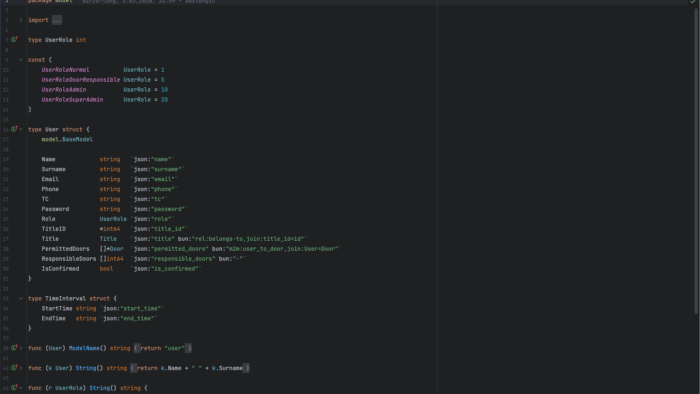Click the folded '...' placeholder after import
Image resolution: width=700 pixels, height=394 pixels.
click(57, 20)
